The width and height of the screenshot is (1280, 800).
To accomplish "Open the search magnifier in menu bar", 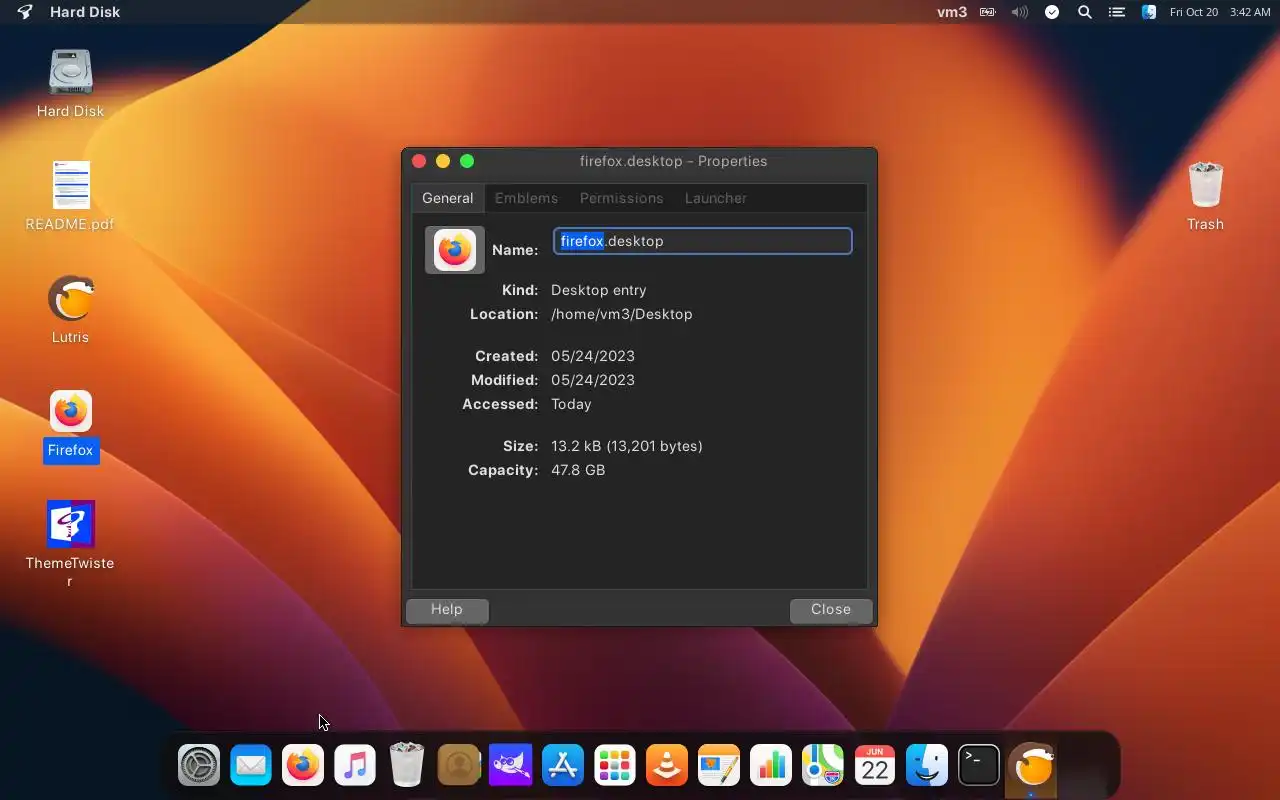I will 1085,12.
